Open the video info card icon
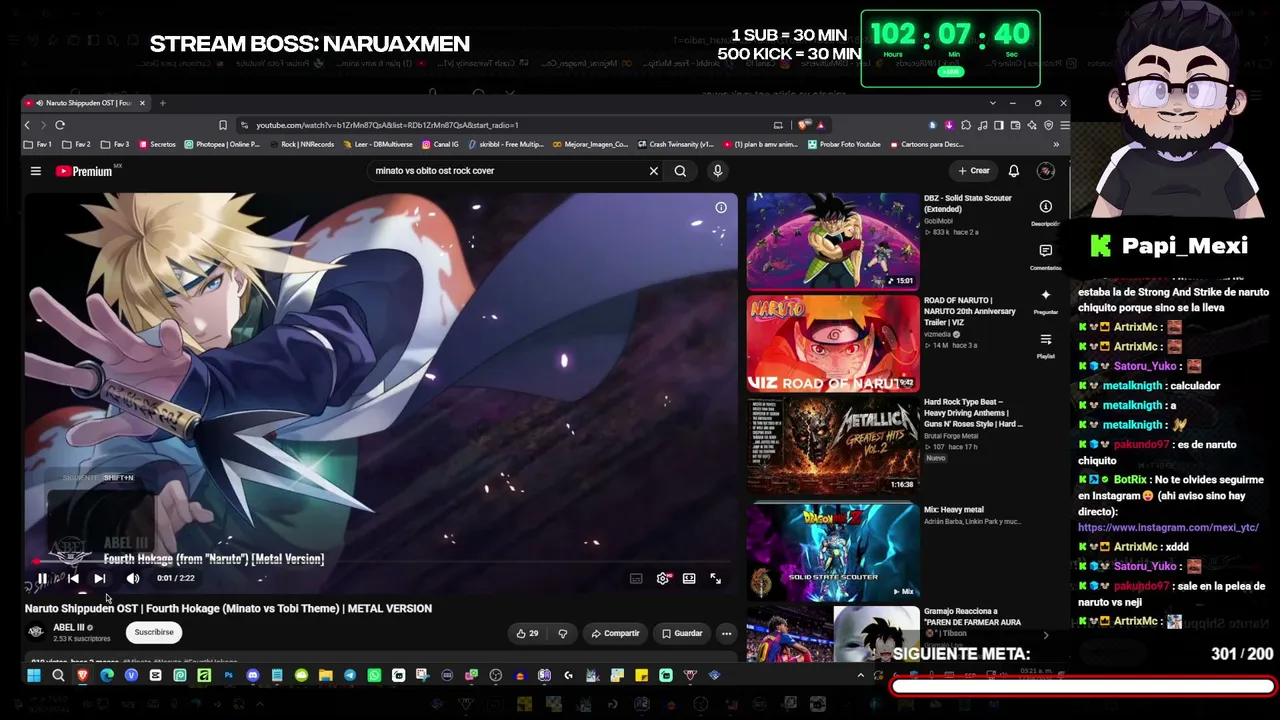The width and height of the screenshot is (1280, 720). click(721, 208)
